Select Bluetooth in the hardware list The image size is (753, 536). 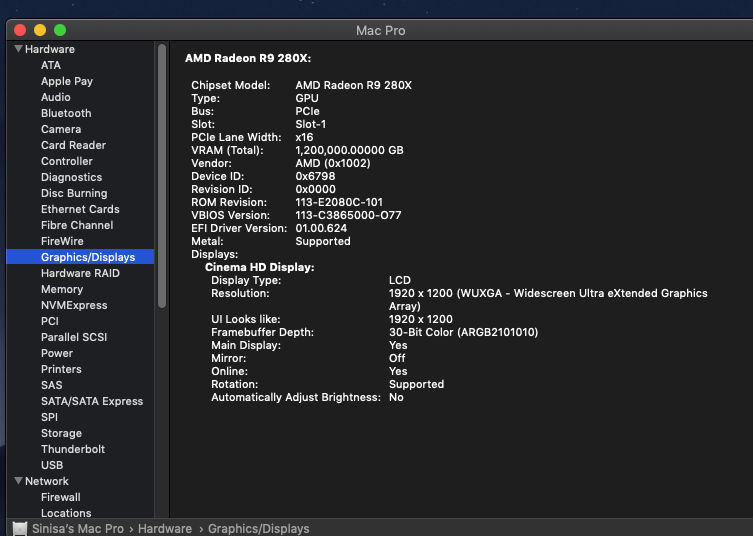pos(66,113)
